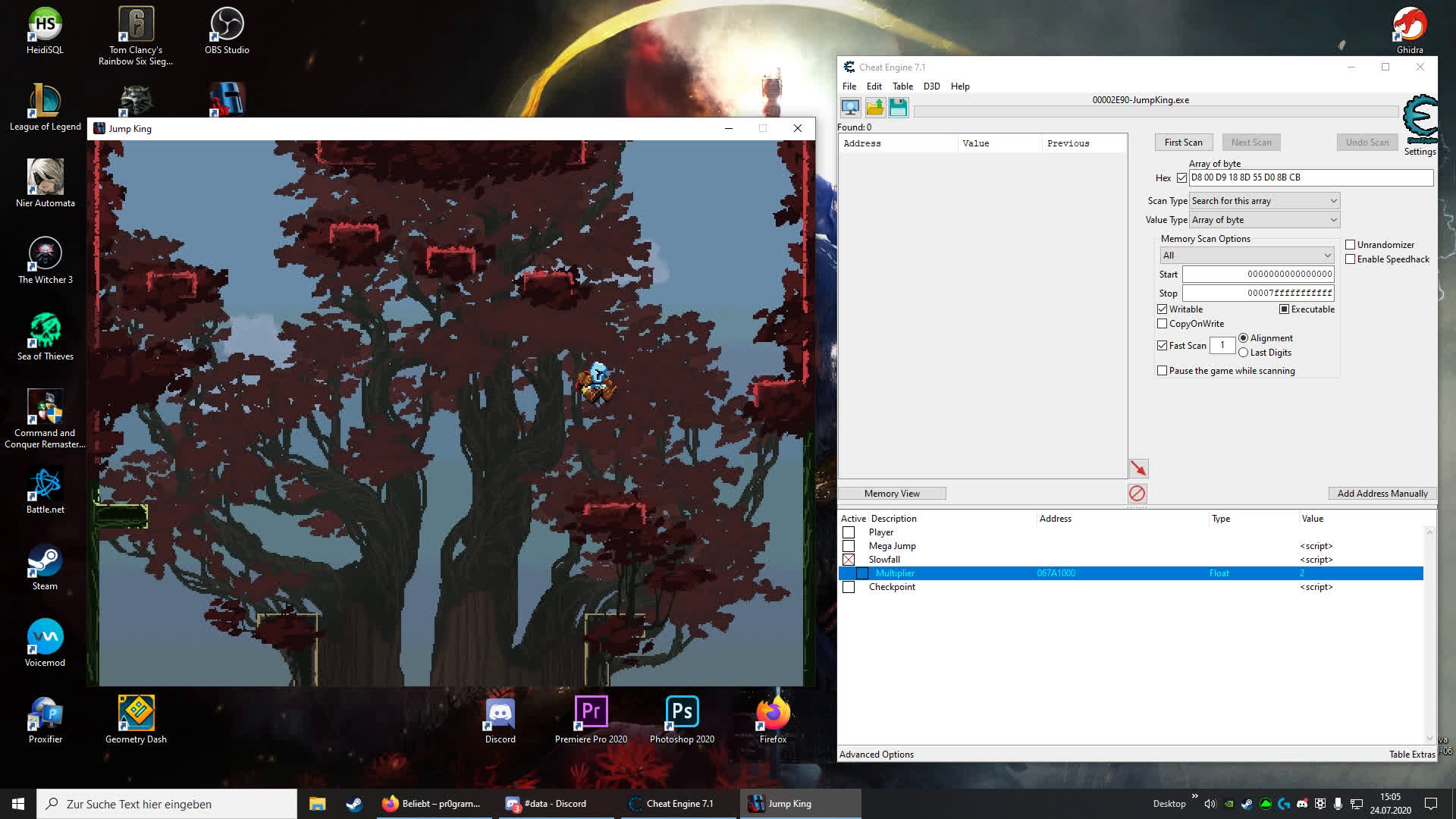Select Last Digits radio button
1456x819 pixels.
[1243, 353]
